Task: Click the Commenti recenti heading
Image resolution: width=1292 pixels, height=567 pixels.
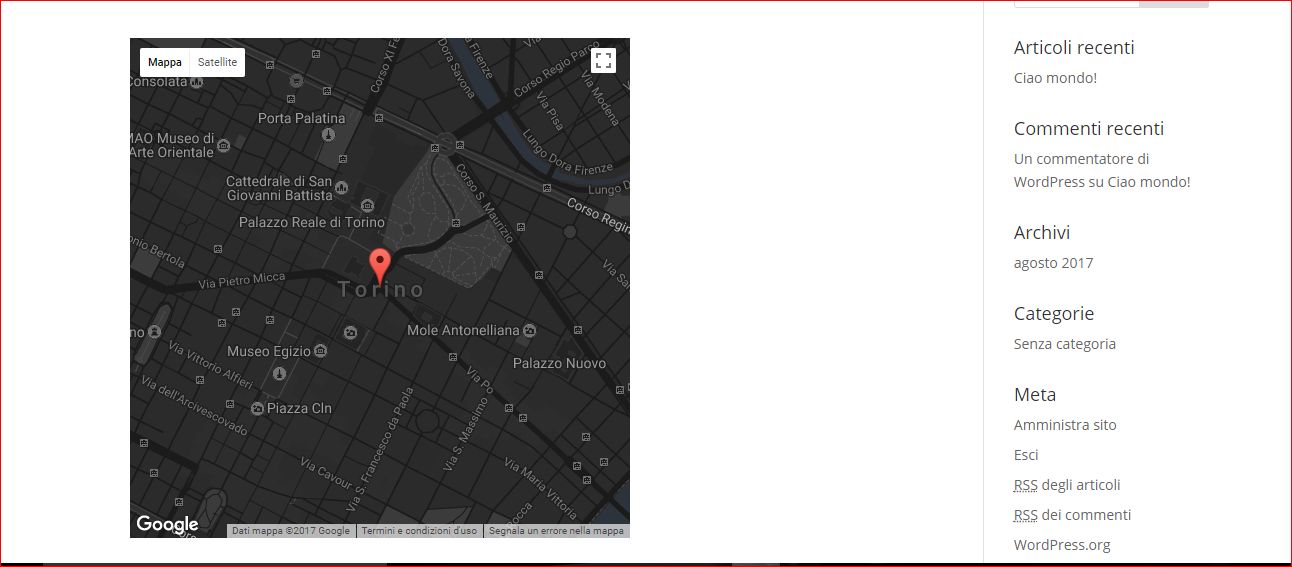Action: click(1089, 129)
